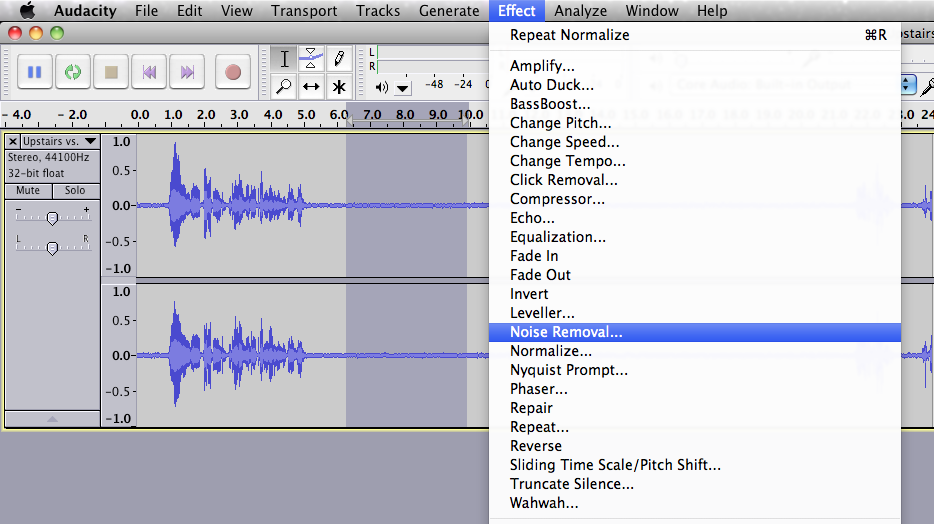Solo the Upstairs vs. track

coord(75,190)
